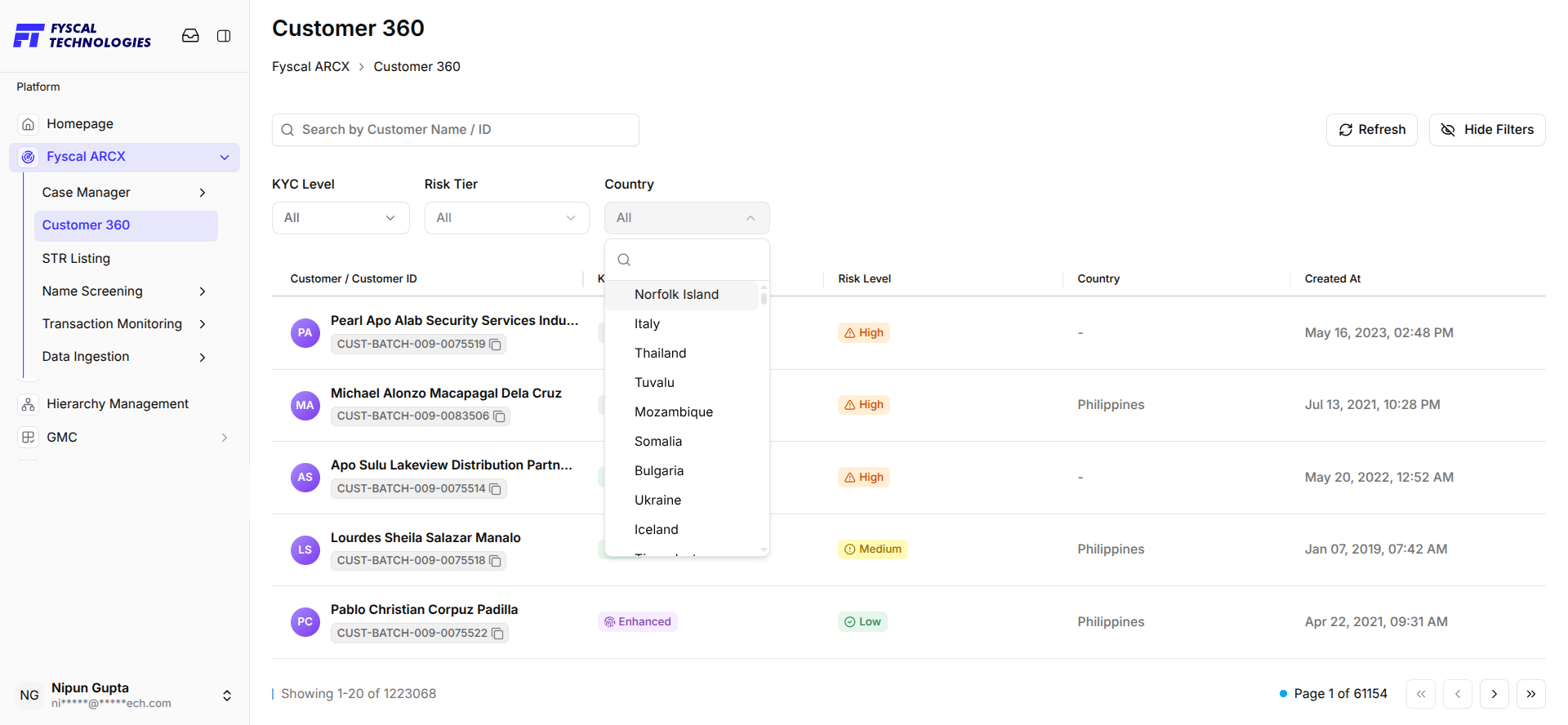Copy customer ID CUST-BATCH-009-0075514
Viewport: 1568px width, 725px height.
tap(495, 489)
